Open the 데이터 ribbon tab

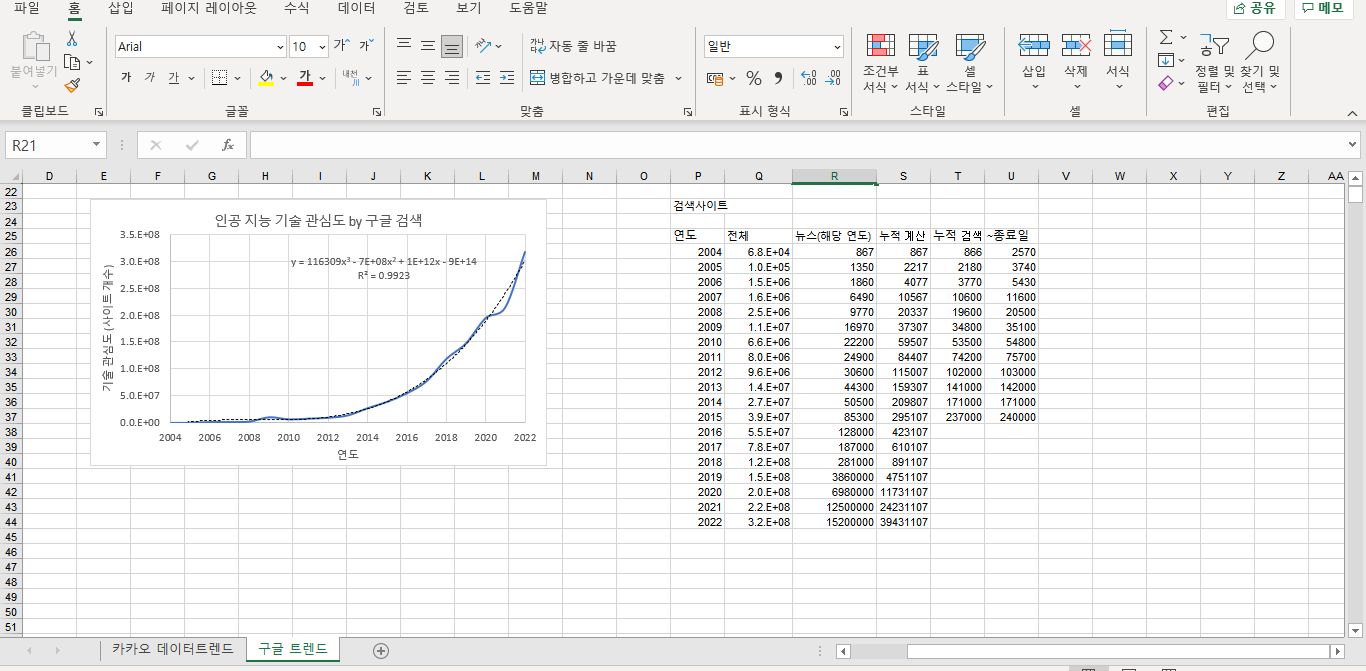pos(357,8)
